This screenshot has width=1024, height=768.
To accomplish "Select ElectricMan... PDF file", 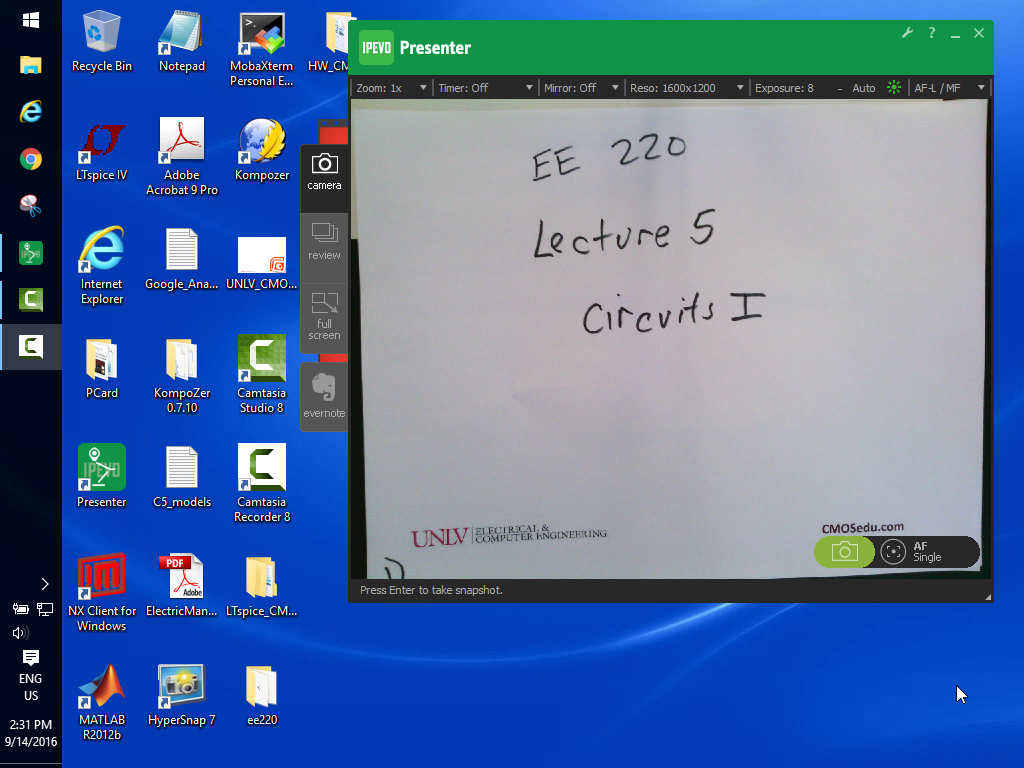I will point(182,586).
